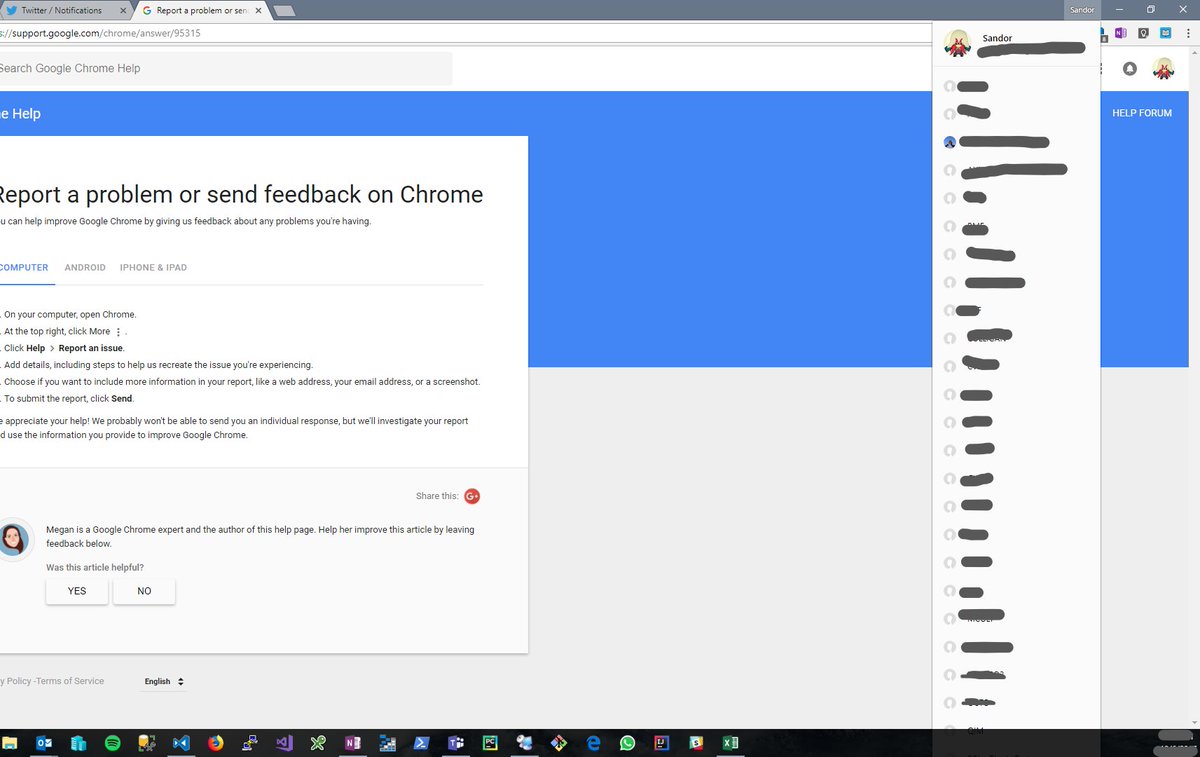This screenshot has width=1200, height=757.
Task: Open Firefox from the taskbar
Action: click(216, 743)
